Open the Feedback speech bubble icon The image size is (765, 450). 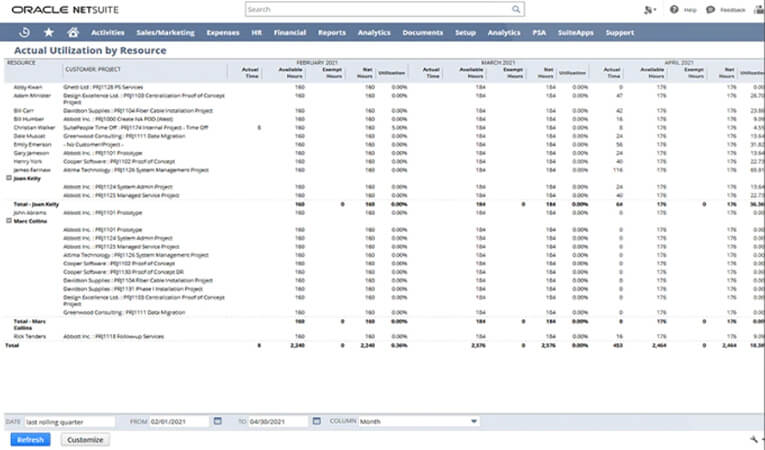pyautogui.click(x=710, y=9)
